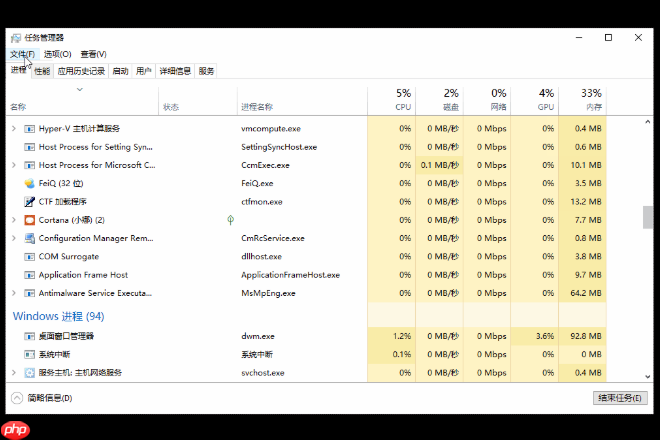Select MsMpEng.exe process name
The height and width of the screenshot is (440, 660).
click(268, 293)
